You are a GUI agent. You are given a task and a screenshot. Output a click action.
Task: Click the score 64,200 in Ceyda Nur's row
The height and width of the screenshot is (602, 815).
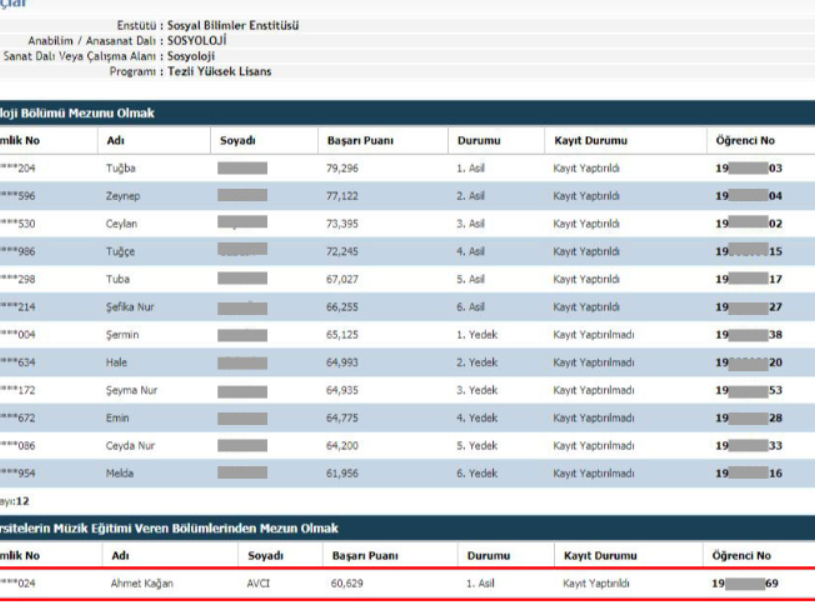click(x=342, y=446)
